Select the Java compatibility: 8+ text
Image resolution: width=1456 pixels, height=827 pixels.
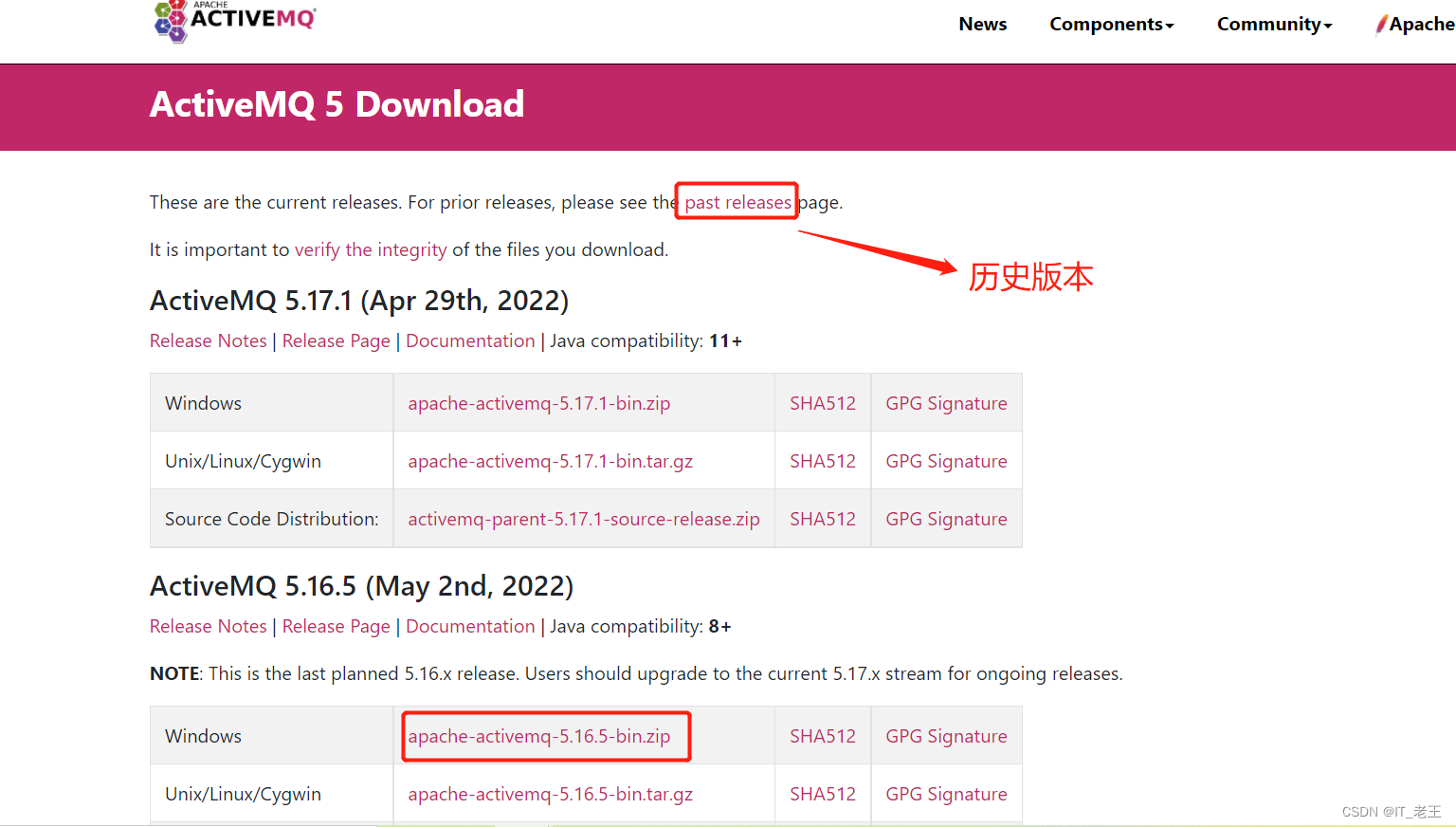click(641, 626)
